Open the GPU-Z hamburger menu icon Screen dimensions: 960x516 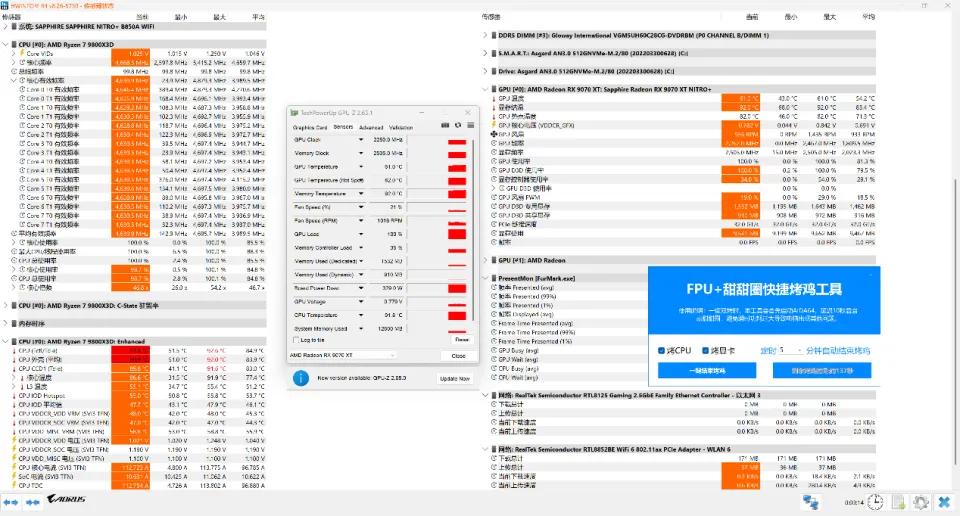[x=469, y=125]
